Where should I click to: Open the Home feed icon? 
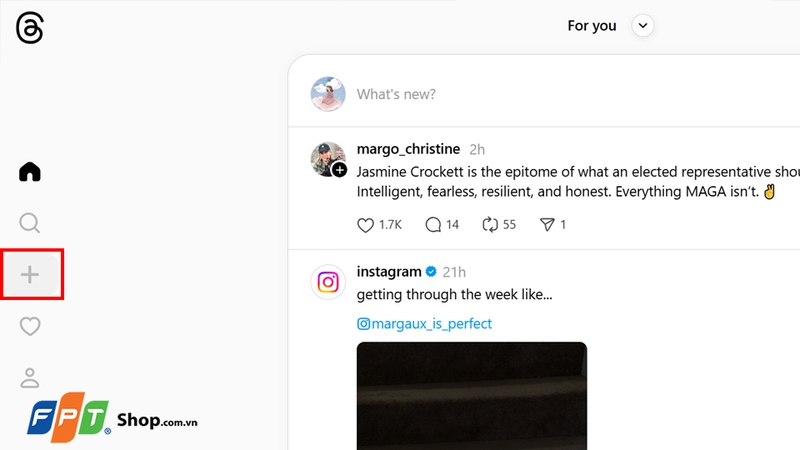(x=30, y=171)
